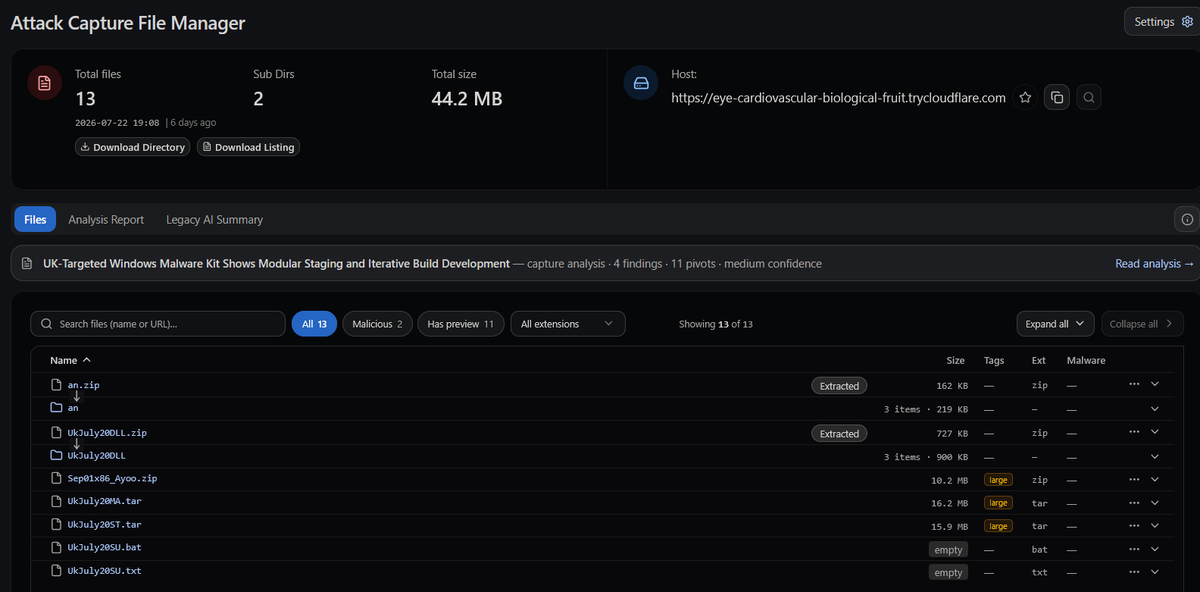Click the Download Directory button
This screenshot has height=592, width=1200.
pyautogui.click(x=133, y=147)
